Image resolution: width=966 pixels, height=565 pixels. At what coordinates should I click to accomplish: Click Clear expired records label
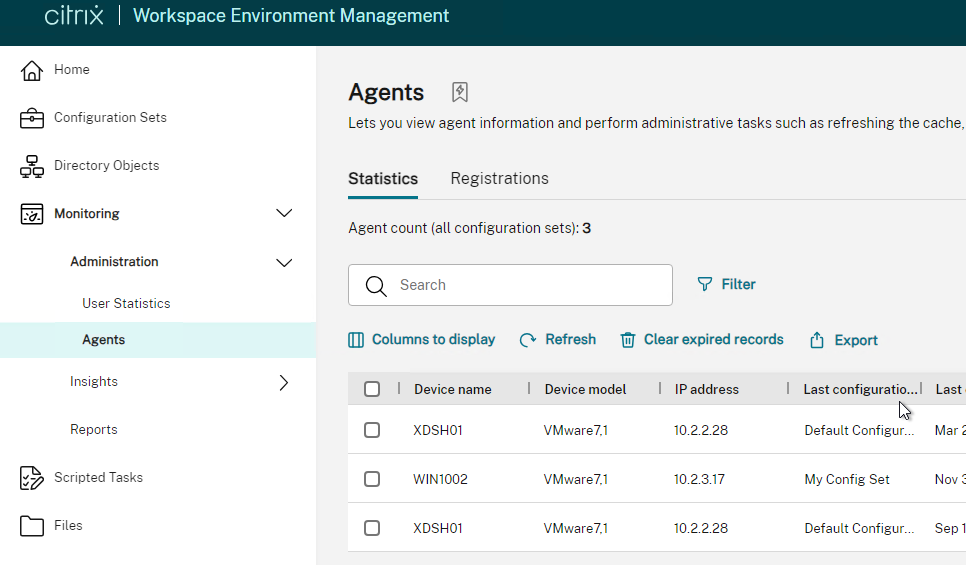point(713,339)
